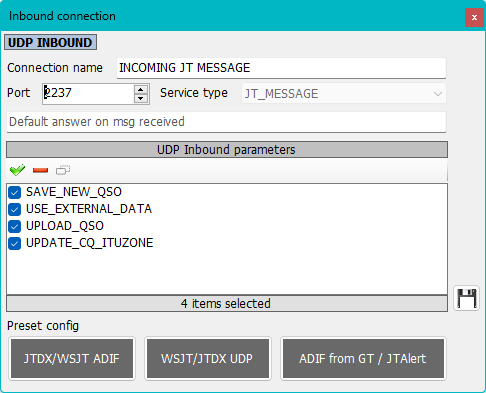486x393 pixels.
Task: Click the Port number input field
Action: [x=89, y=94]
